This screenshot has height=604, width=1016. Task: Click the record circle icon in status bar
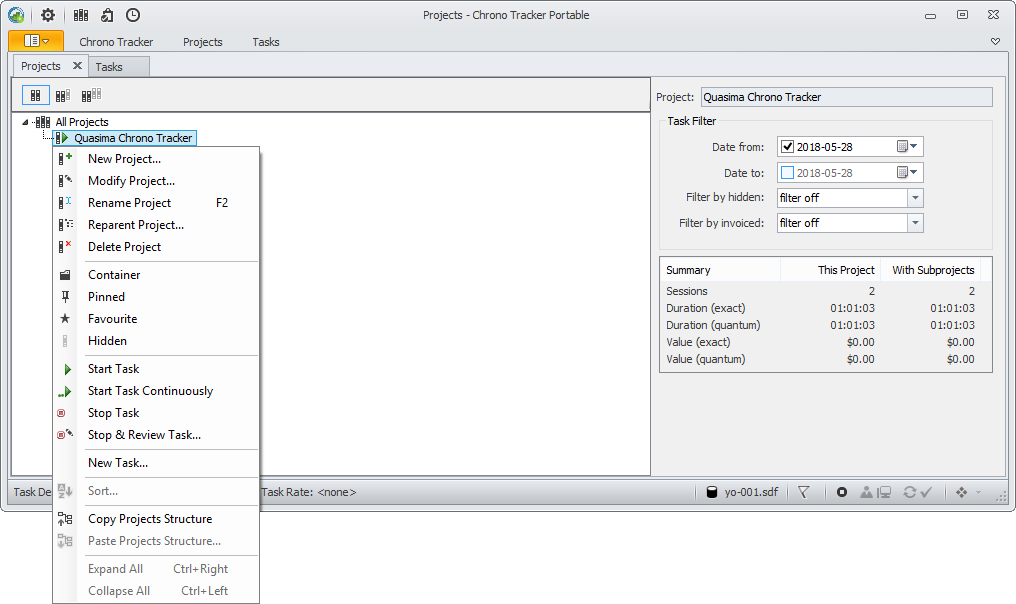coord(842,493)
